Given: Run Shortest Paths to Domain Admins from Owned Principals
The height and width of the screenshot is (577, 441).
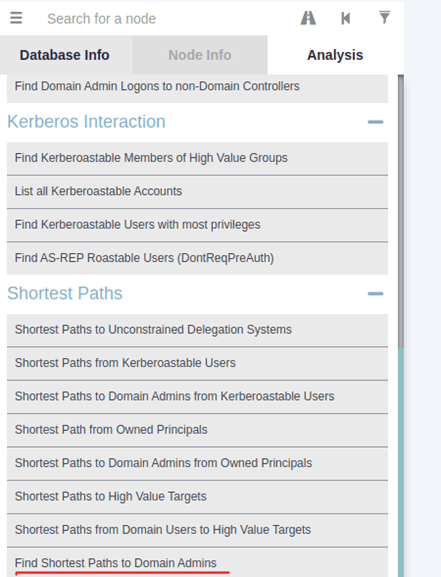Looking at the screenshot, I should (197, 464).
